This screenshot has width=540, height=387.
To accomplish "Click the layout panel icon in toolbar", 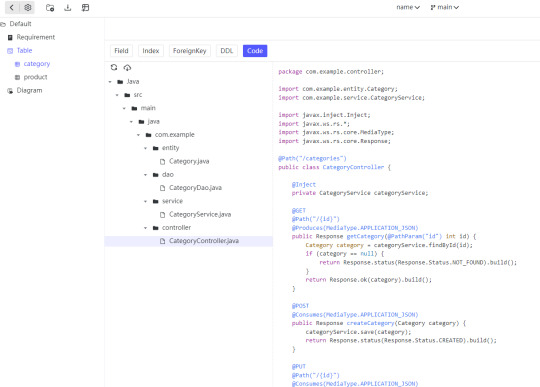I will [x=85, y=8].
